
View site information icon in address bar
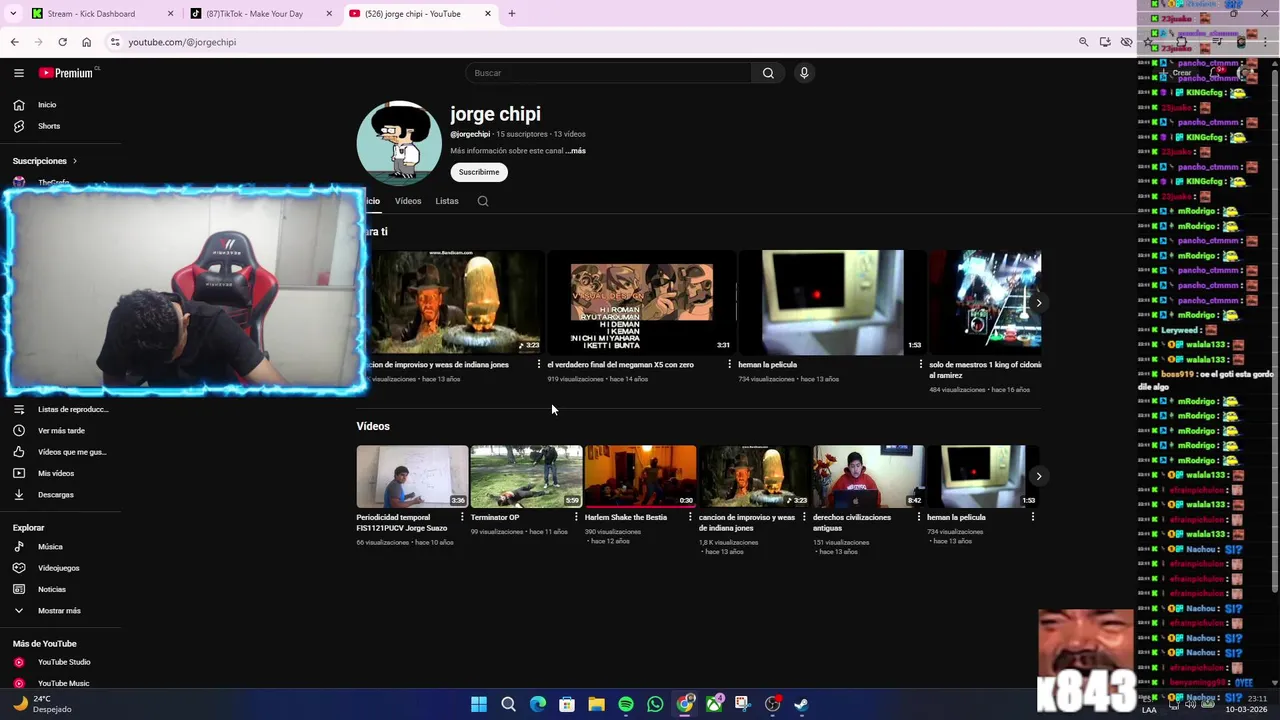[x=115, y=42]
